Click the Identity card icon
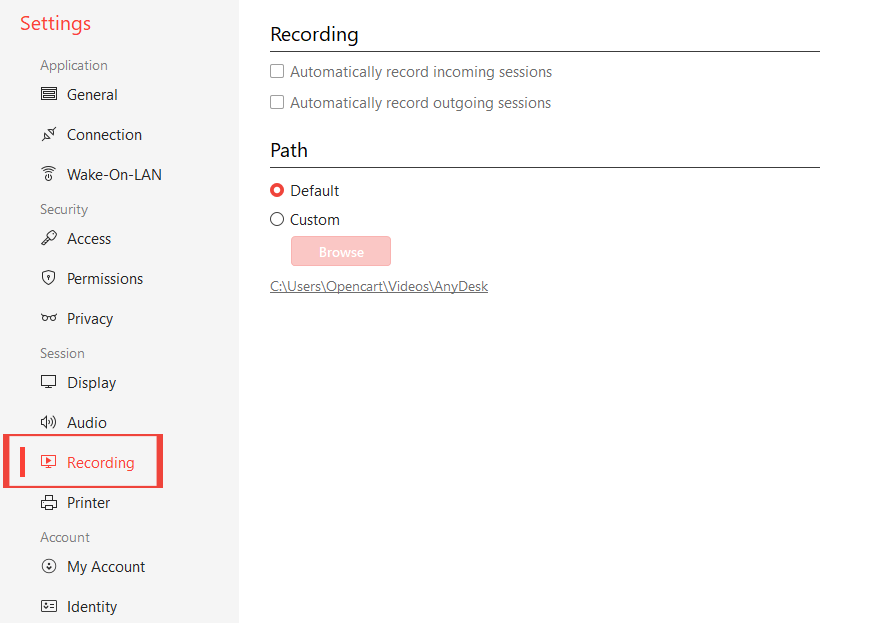The image size is (891, 623). [49, 607]
